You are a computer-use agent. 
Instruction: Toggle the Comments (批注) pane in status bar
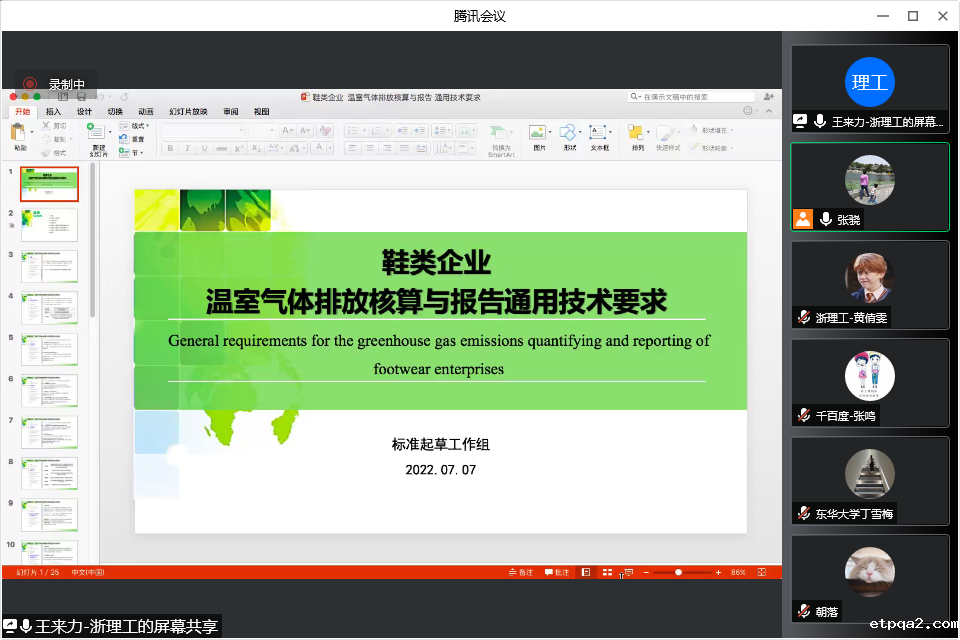point(557,572)
